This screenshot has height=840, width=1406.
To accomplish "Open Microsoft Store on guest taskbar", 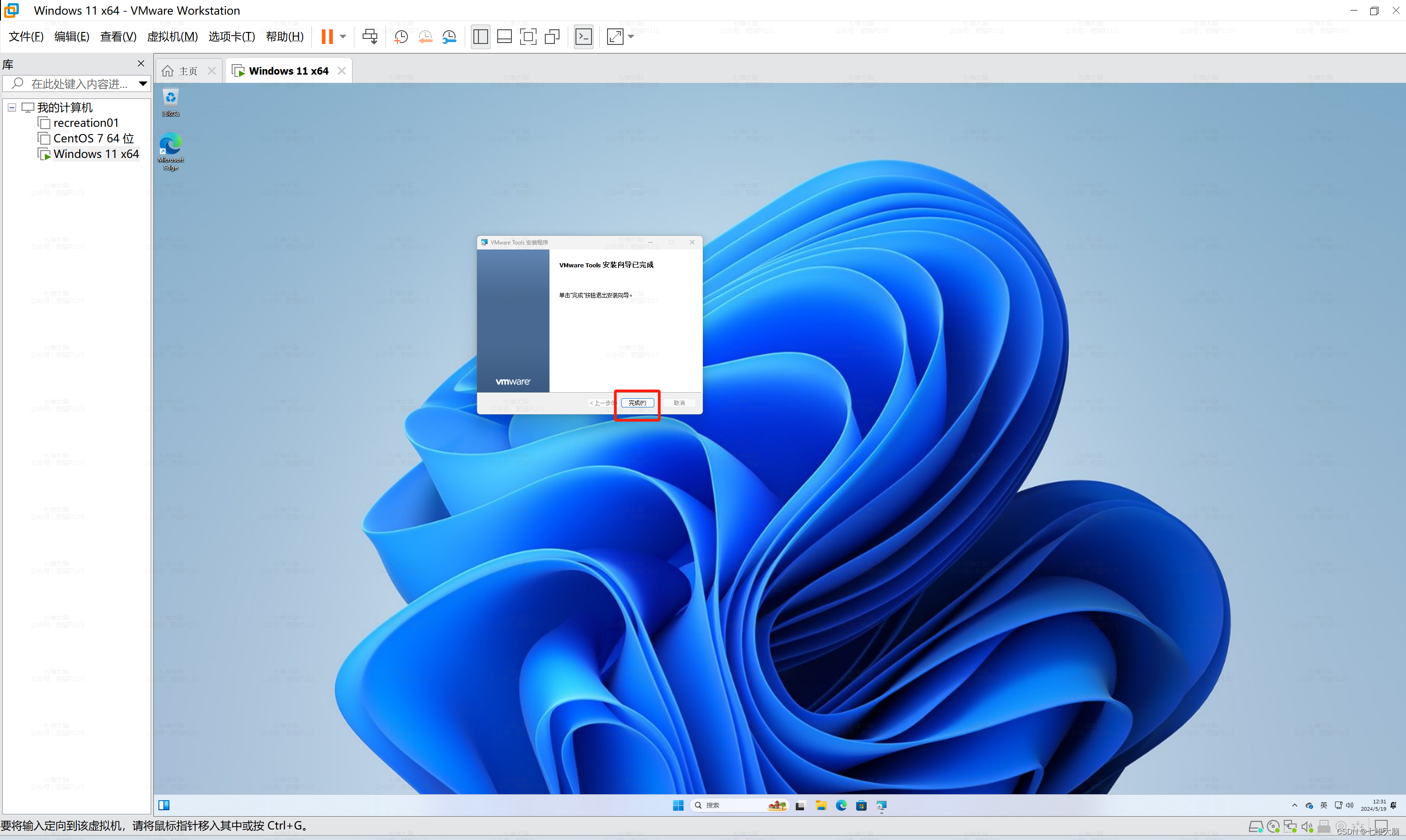I will click(x=862, y=806).
